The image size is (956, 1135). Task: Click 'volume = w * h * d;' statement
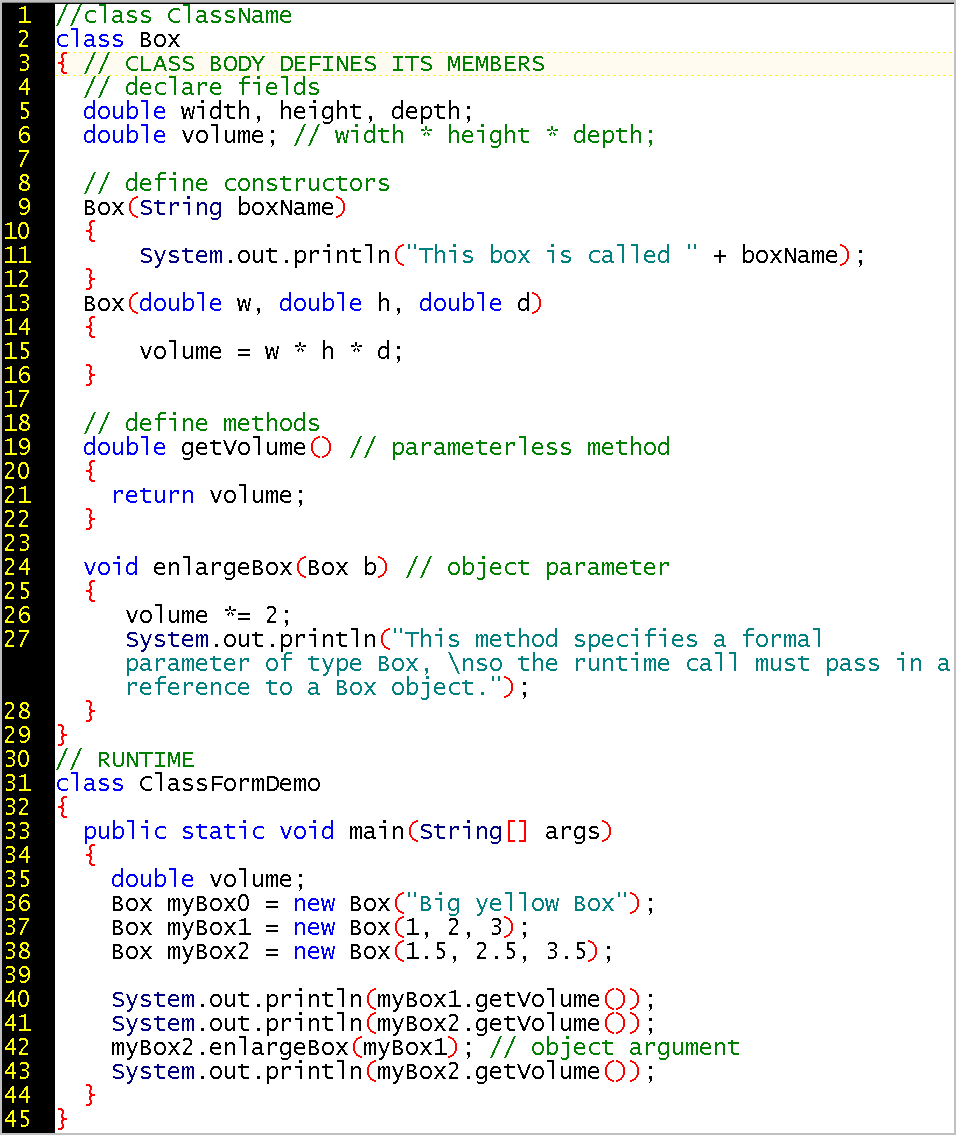coord(271,351)
